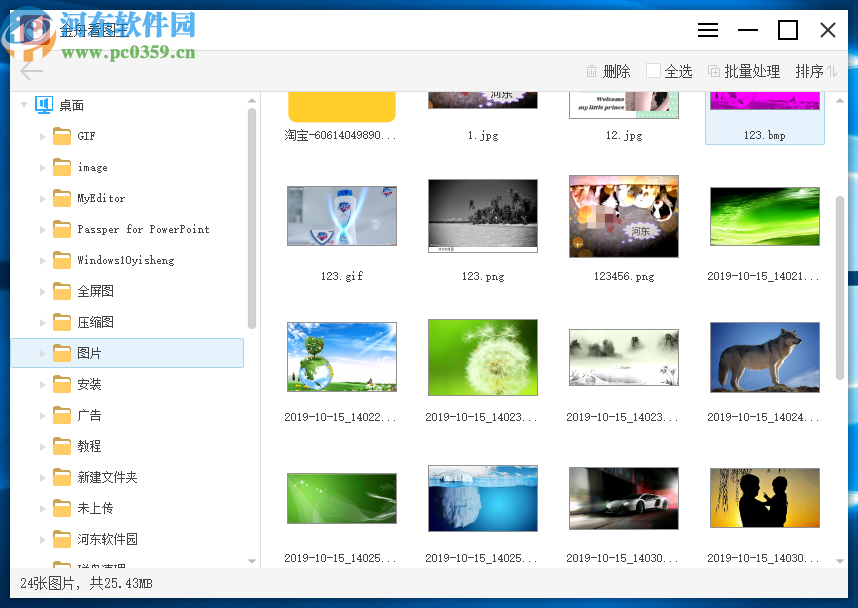Open the hamburger menu icon
Screen dimensions: 858x608
[708, 30]
